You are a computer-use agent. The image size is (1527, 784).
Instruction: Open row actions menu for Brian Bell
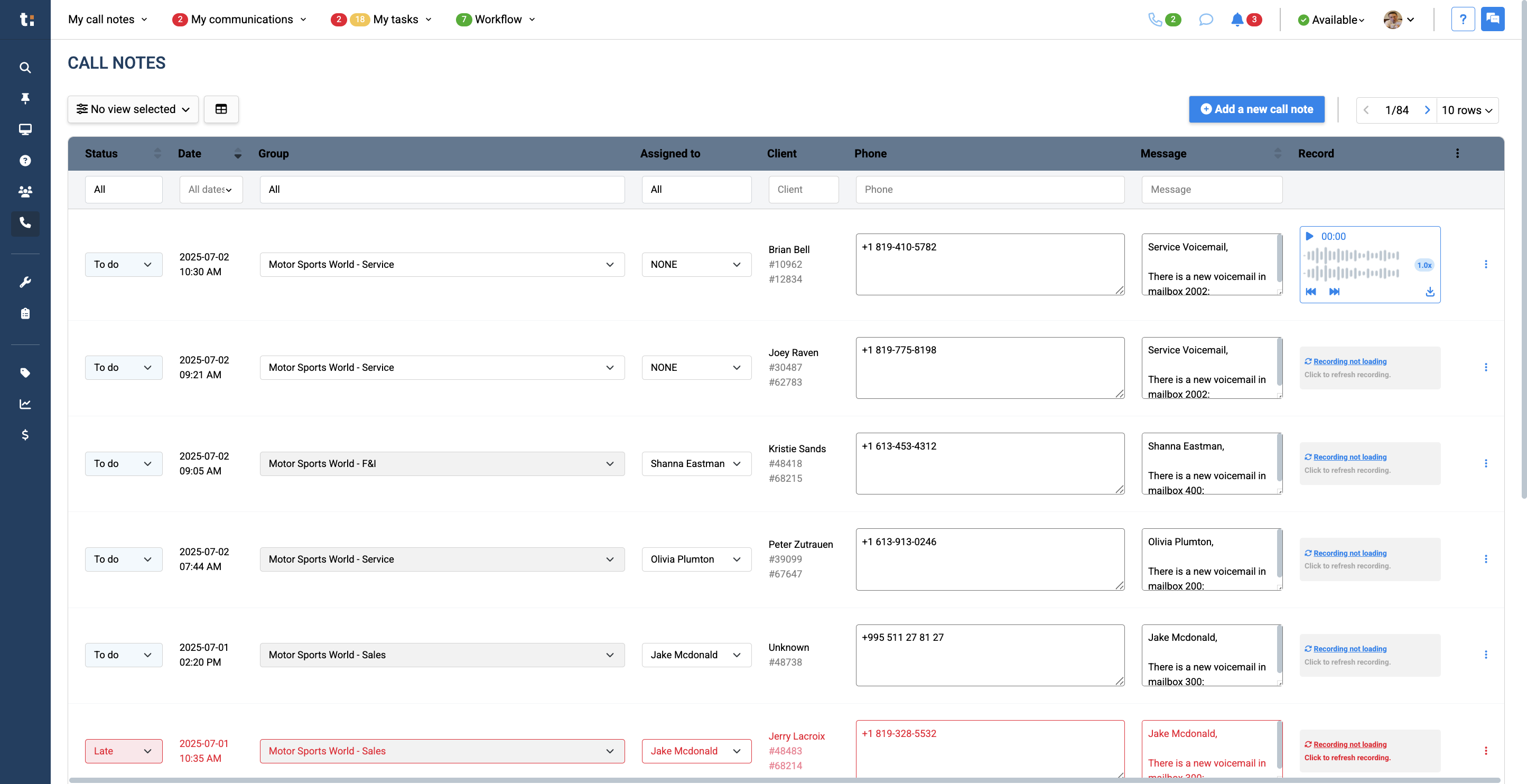click(1485, 264)
